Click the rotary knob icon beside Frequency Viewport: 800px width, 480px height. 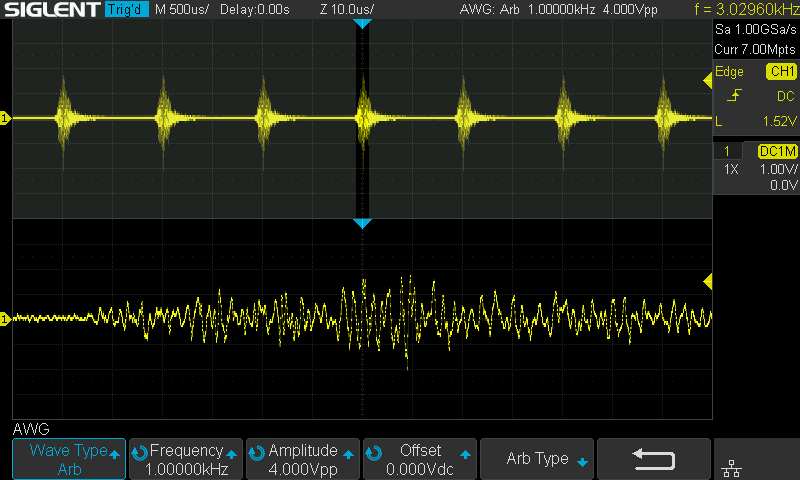[139, 452]
